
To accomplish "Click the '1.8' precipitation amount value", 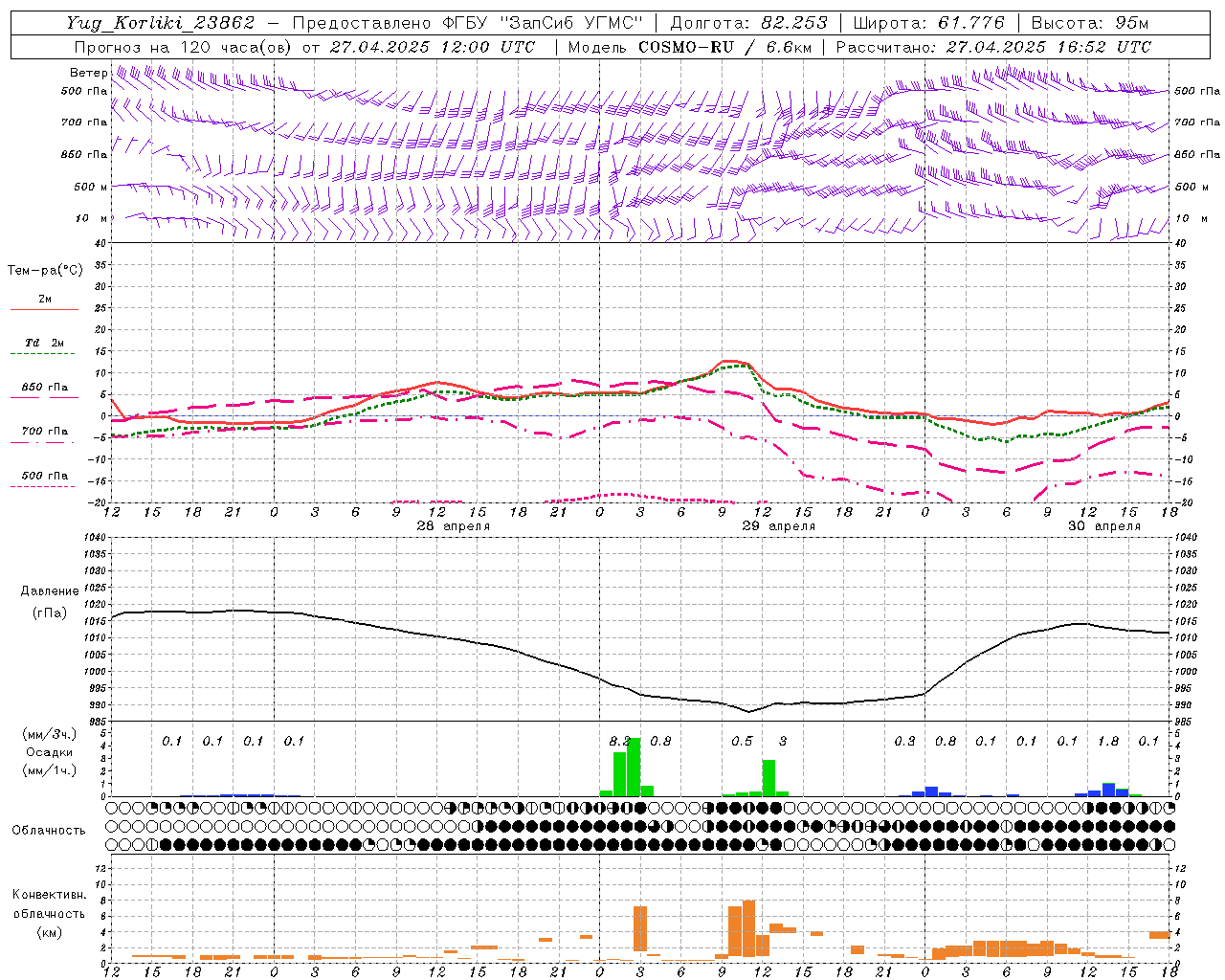I will click(x=1108, y=742).
